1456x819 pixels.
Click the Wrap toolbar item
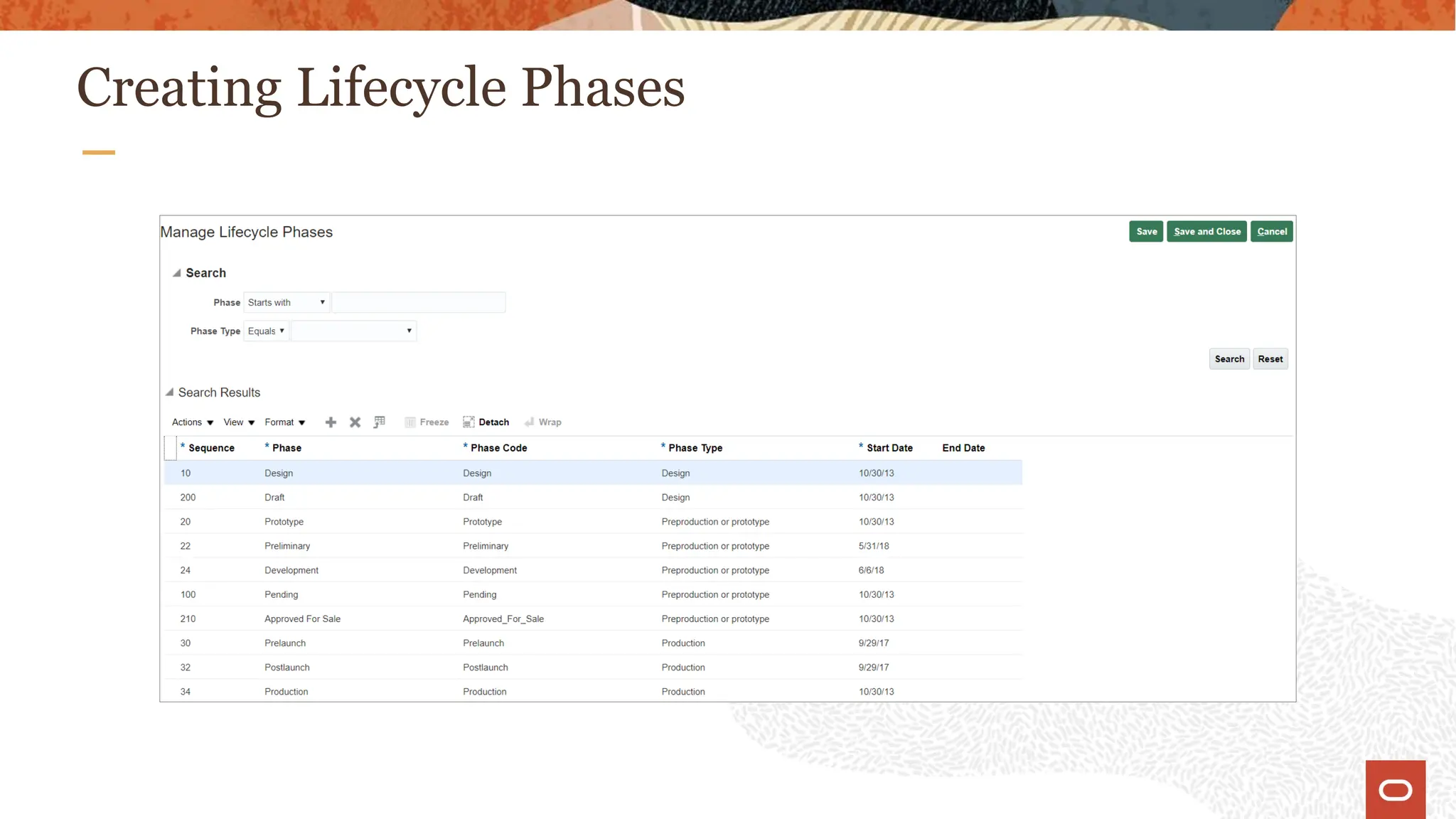[x=543, y=422]
